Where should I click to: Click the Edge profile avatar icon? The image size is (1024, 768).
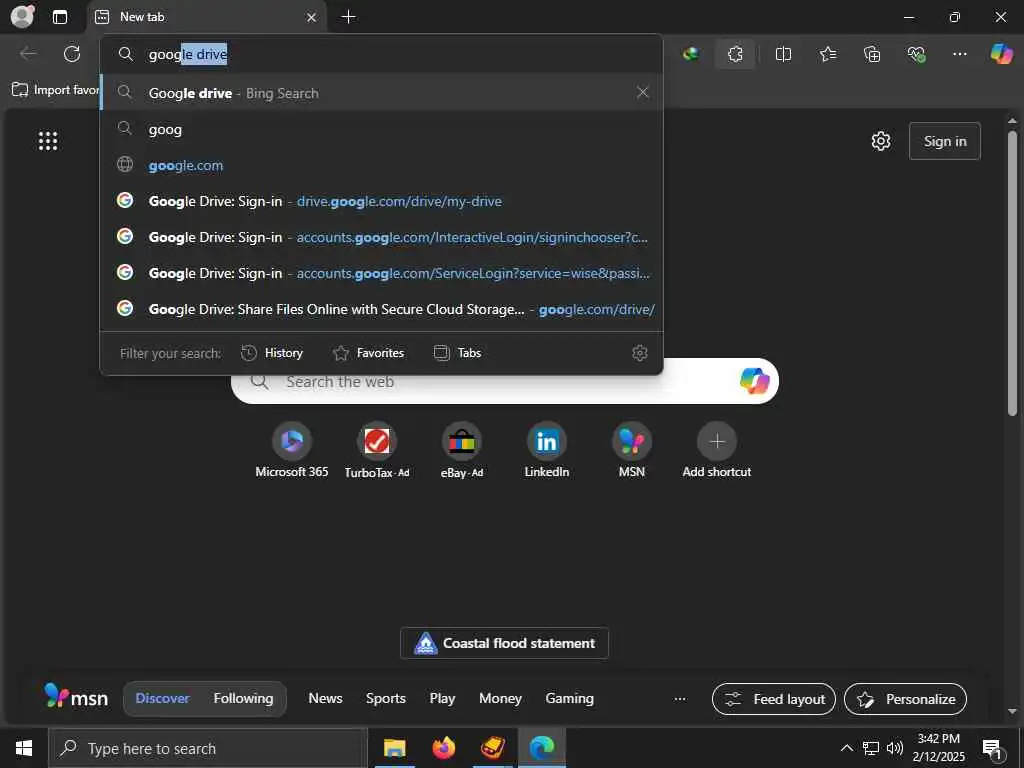(x=23, y=16)
